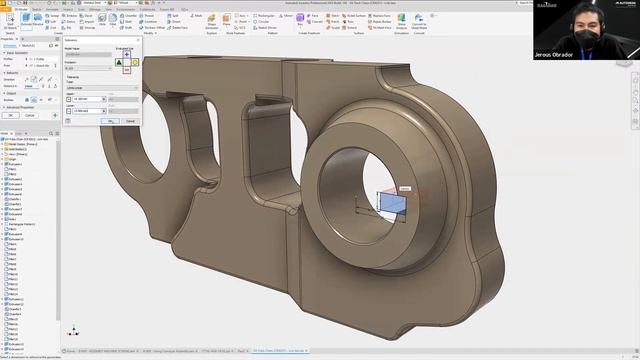Edit the Lower tolerance value field
Viewport: 640px width, 360px height.
[87, 111]
